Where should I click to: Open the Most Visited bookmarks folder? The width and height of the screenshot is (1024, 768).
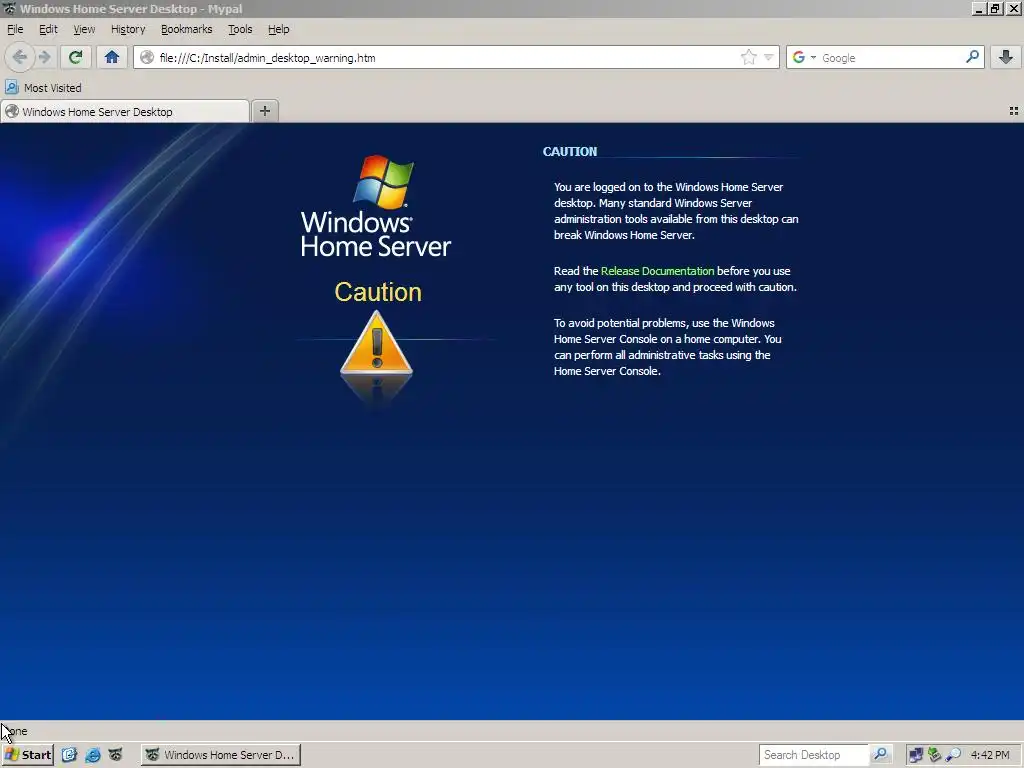pyautogui.click(x=44, y=88)
